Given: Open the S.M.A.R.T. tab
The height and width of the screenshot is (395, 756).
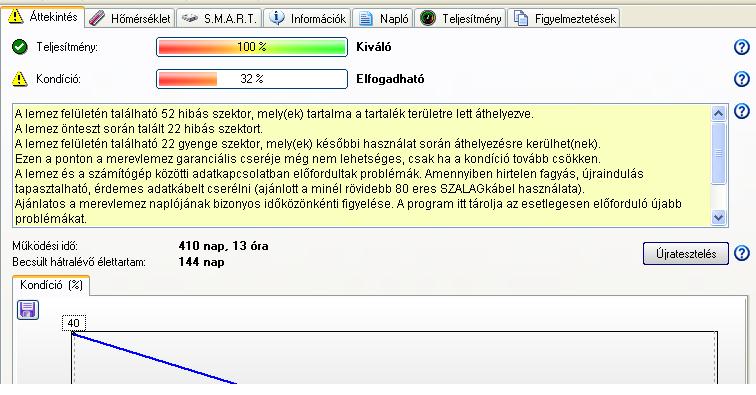Looking at the screenshot, I should pos(219,18).
